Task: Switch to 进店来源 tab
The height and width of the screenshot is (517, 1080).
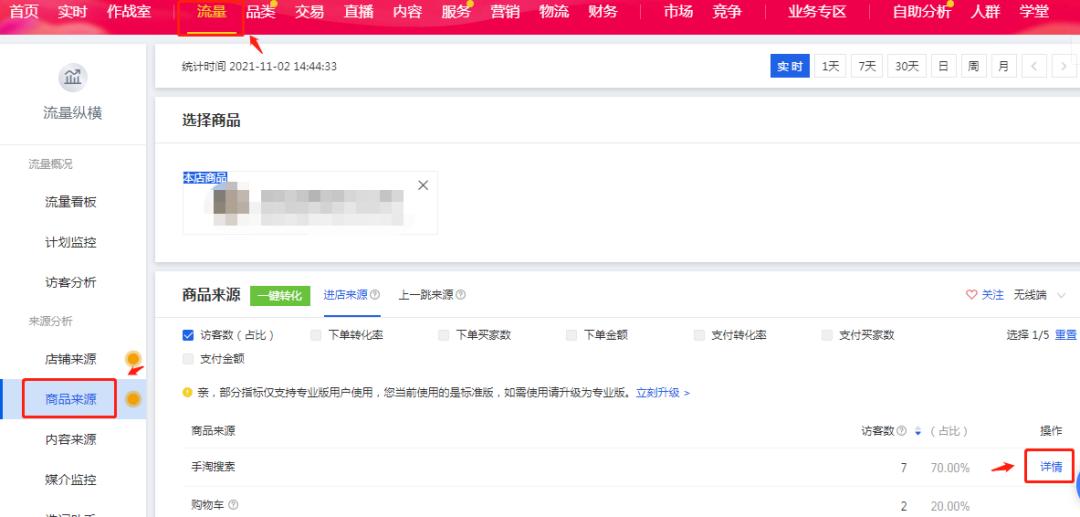Action: (346, 295)
